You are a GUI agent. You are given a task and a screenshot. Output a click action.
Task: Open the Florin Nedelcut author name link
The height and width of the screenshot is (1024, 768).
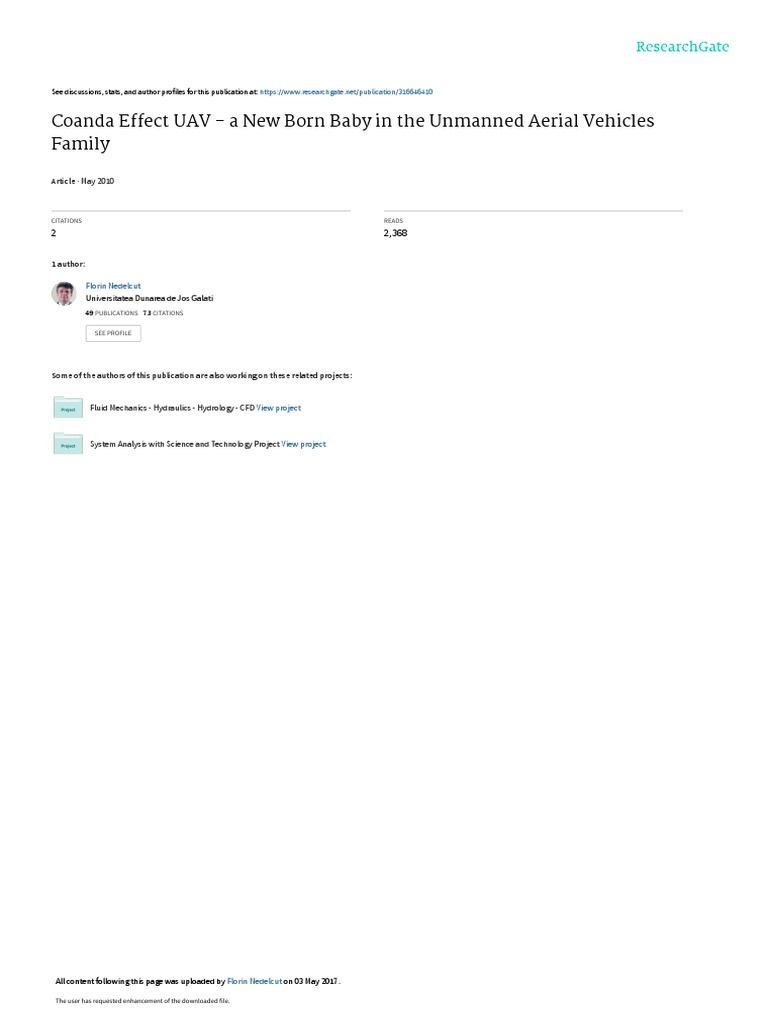(x=113, y=286)
